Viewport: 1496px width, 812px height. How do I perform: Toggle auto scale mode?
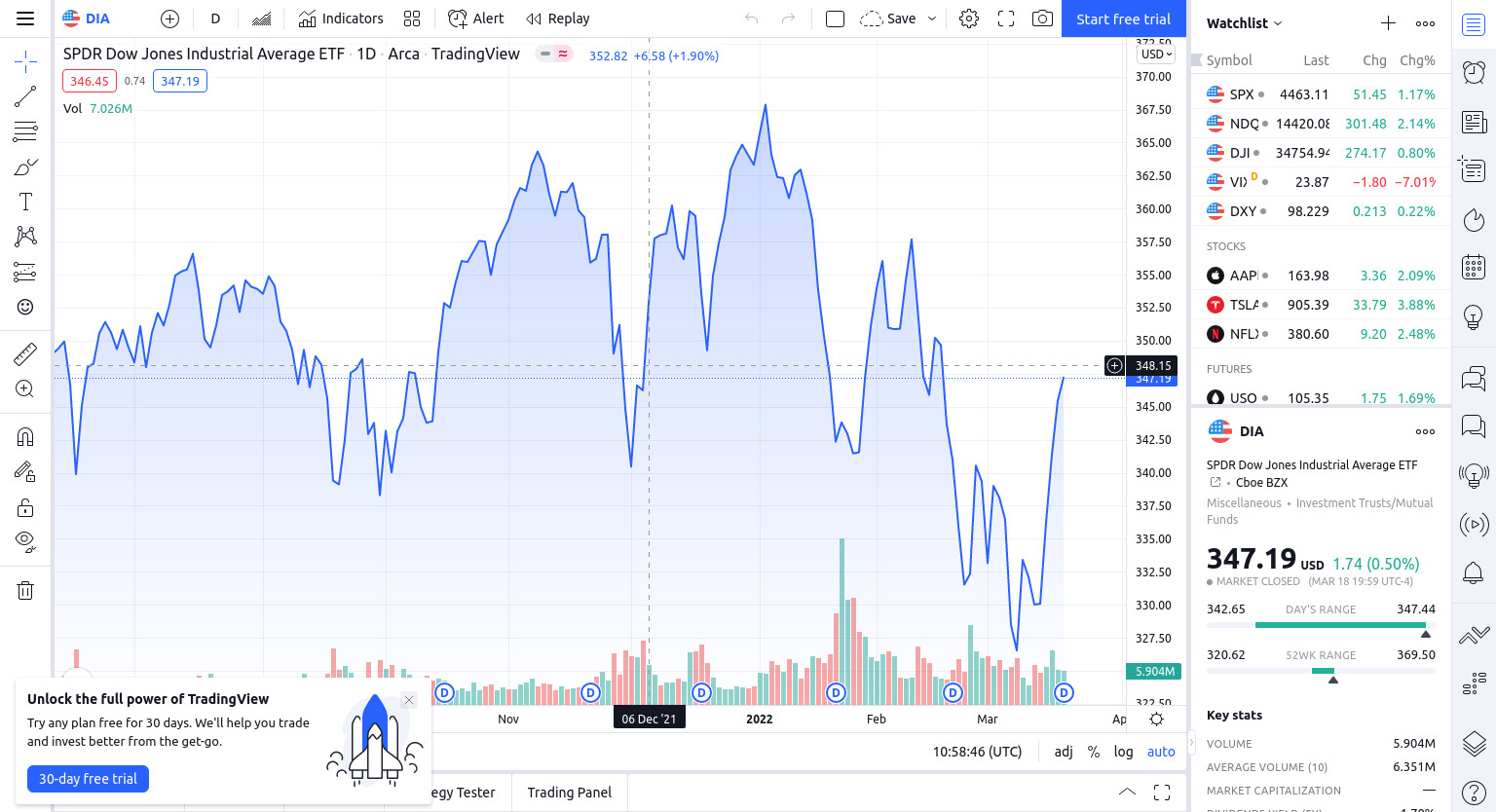coord(1161,752)
